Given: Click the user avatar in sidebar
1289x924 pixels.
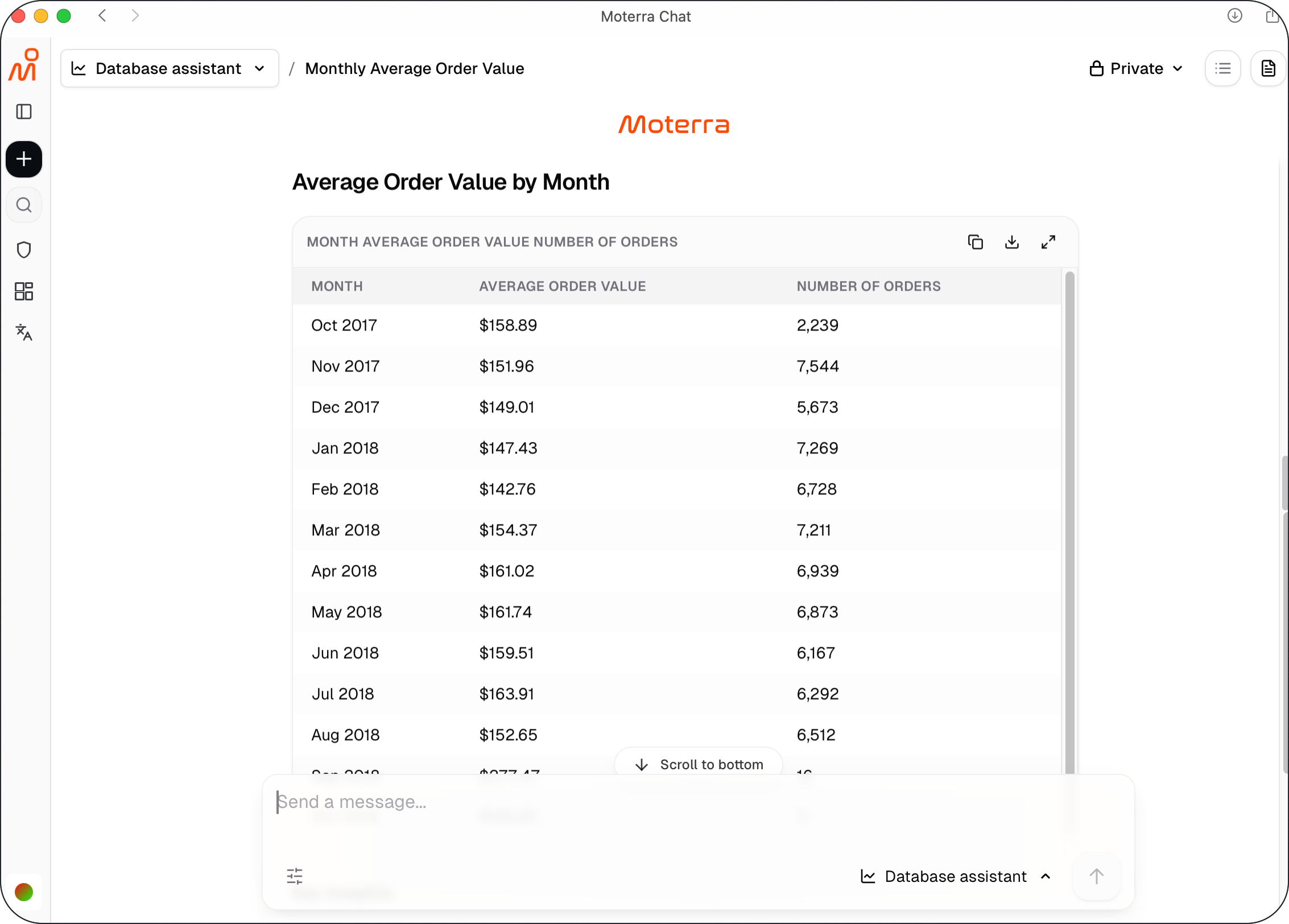Looking at the screenshot, I should (24, 892).
